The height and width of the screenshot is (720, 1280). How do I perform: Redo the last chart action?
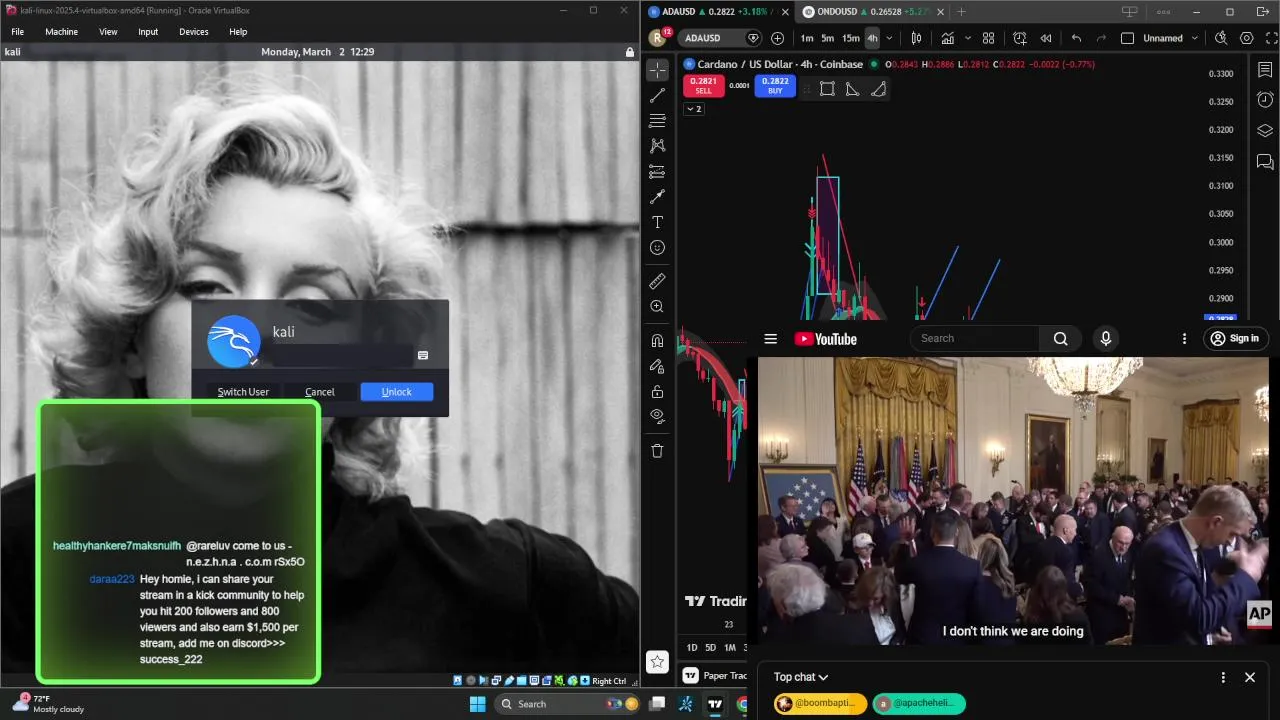(1101, 38)
